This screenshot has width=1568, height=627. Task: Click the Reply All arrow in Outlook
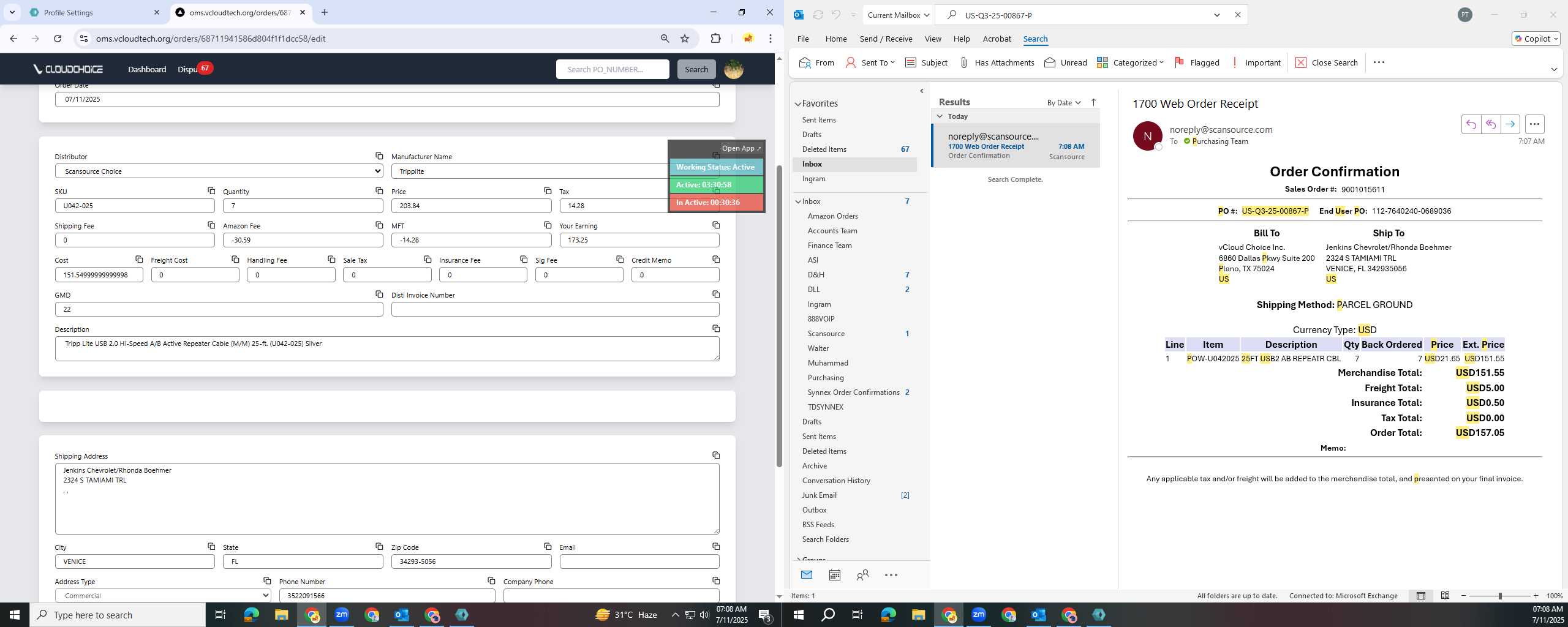pos(1490,124)
